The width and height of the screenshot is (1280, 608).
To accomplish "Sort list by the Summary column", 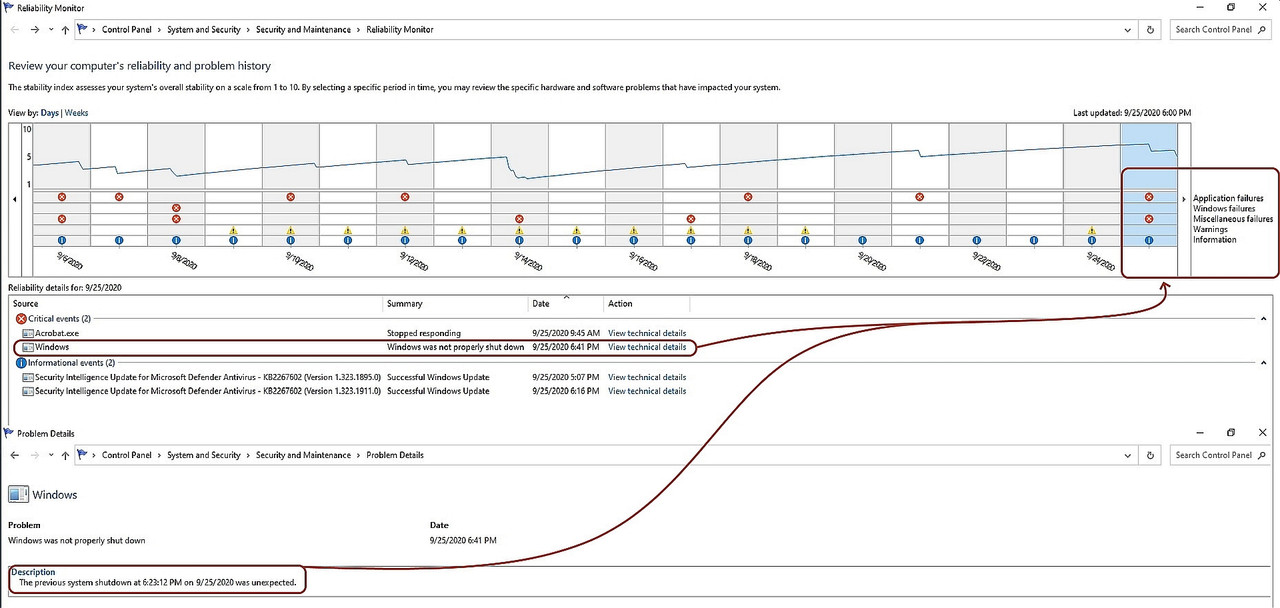I will [x=456, y=304].
